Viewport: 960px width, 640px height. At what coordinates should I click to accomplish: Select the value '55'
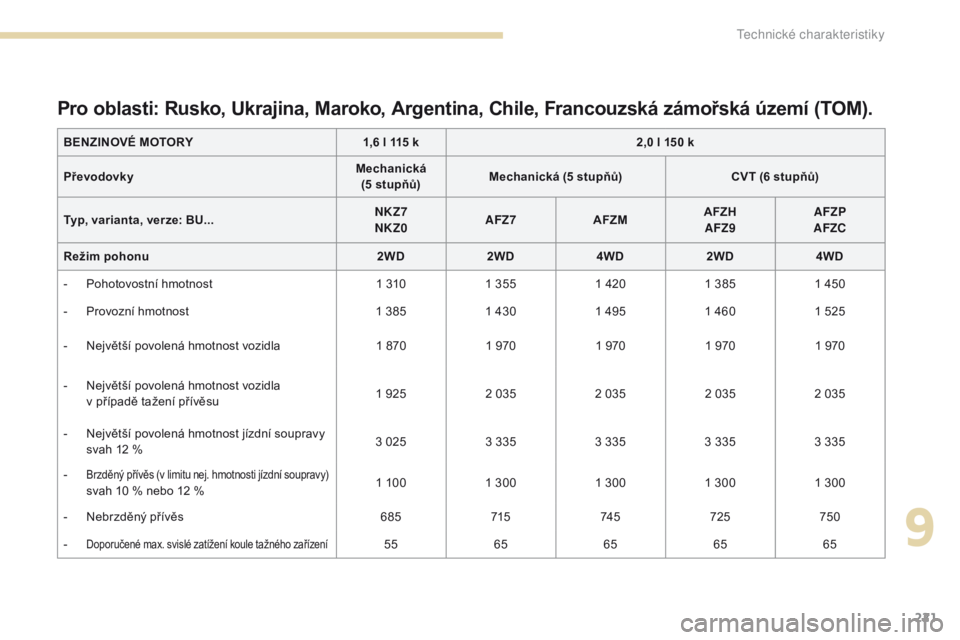coord(391,544)
